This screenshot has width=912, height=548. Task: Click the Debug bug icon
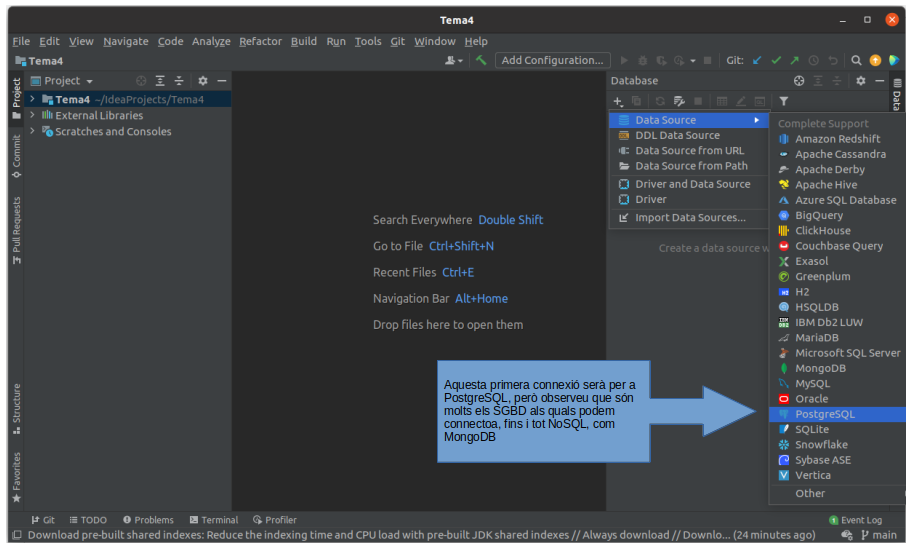tap(643, 60)
